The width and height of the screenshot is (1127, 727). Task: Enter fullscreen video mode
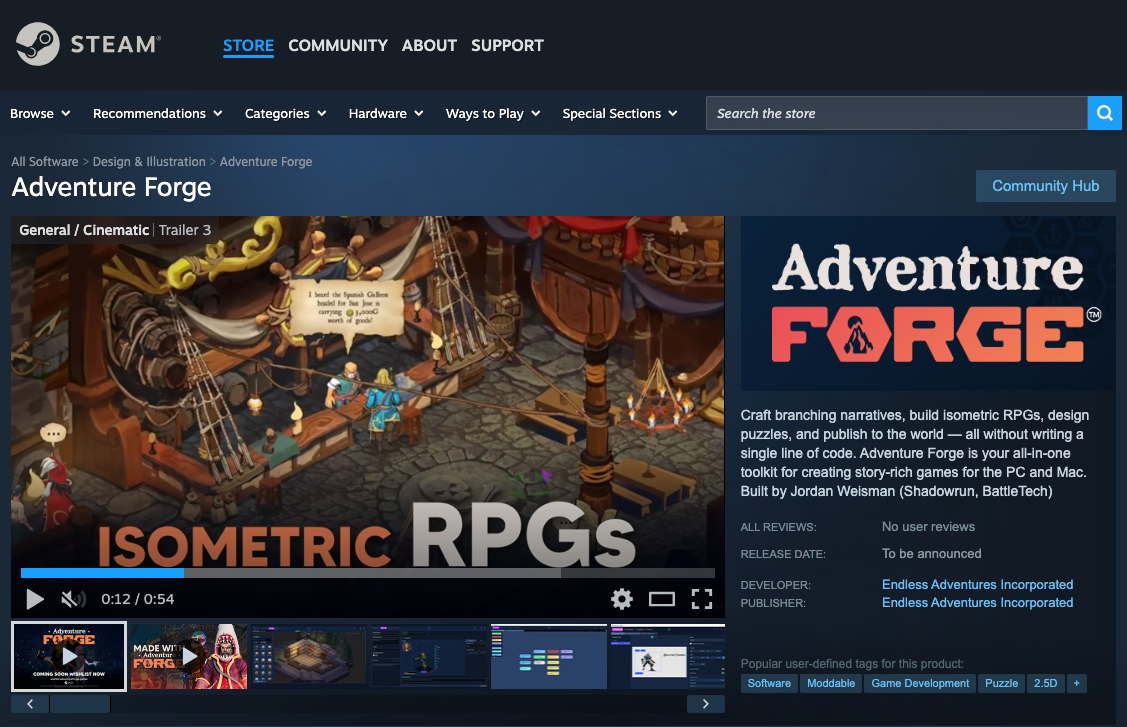click(x=702, y=598)
